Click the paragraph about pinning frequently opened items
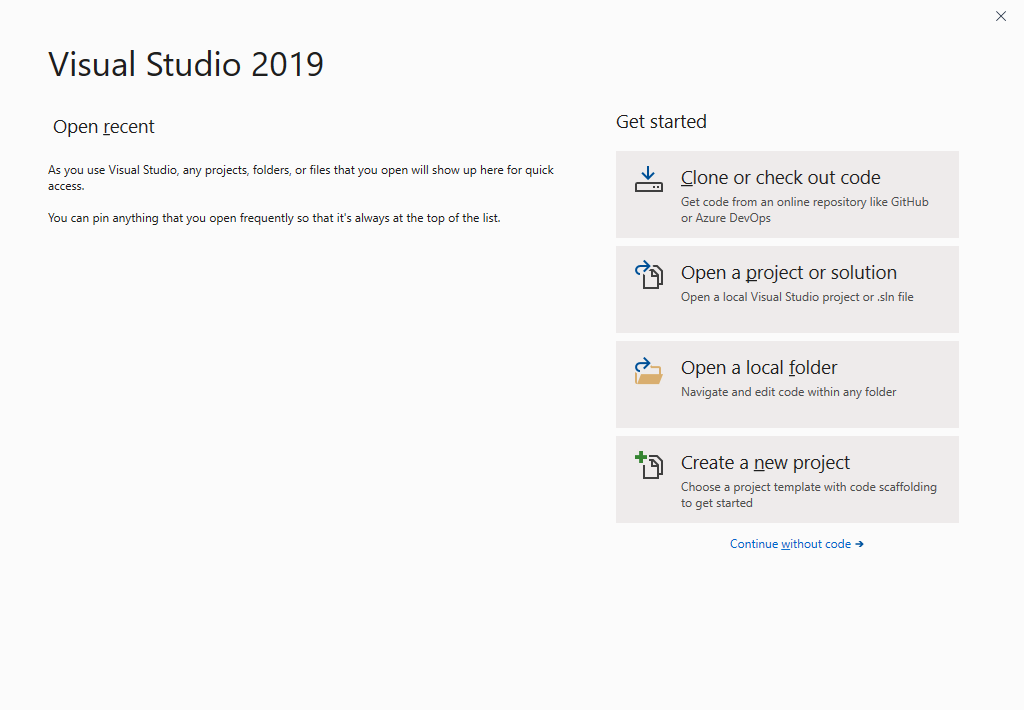The height and width of the screenshot is (710, 1024). click(274, 218)
